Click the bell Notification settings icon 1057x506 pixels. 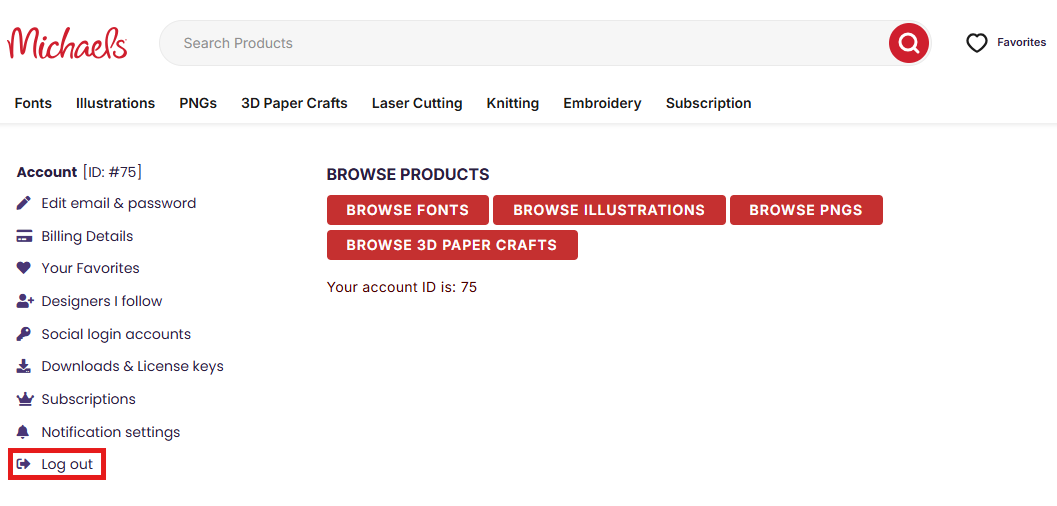click(x=25, y=432)
